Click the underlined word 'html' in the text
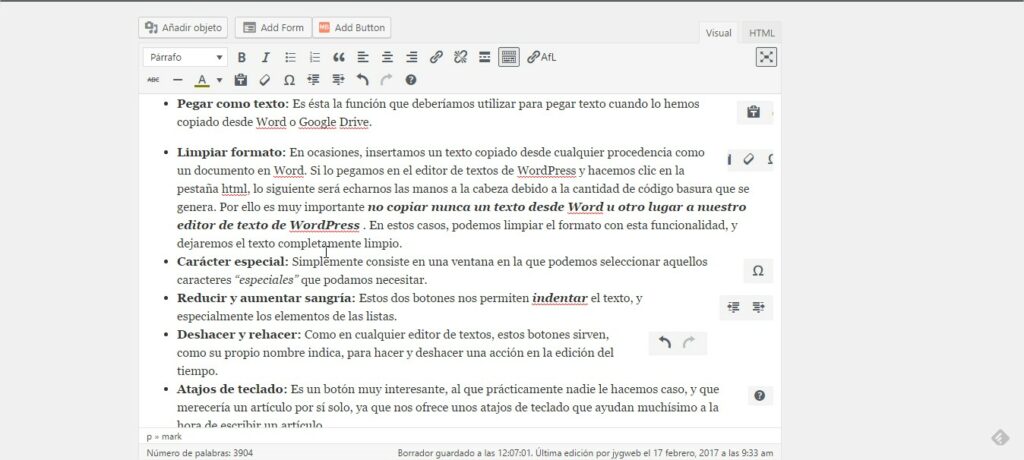Screen dimensions: 1024x460 (x=234, y=189)
